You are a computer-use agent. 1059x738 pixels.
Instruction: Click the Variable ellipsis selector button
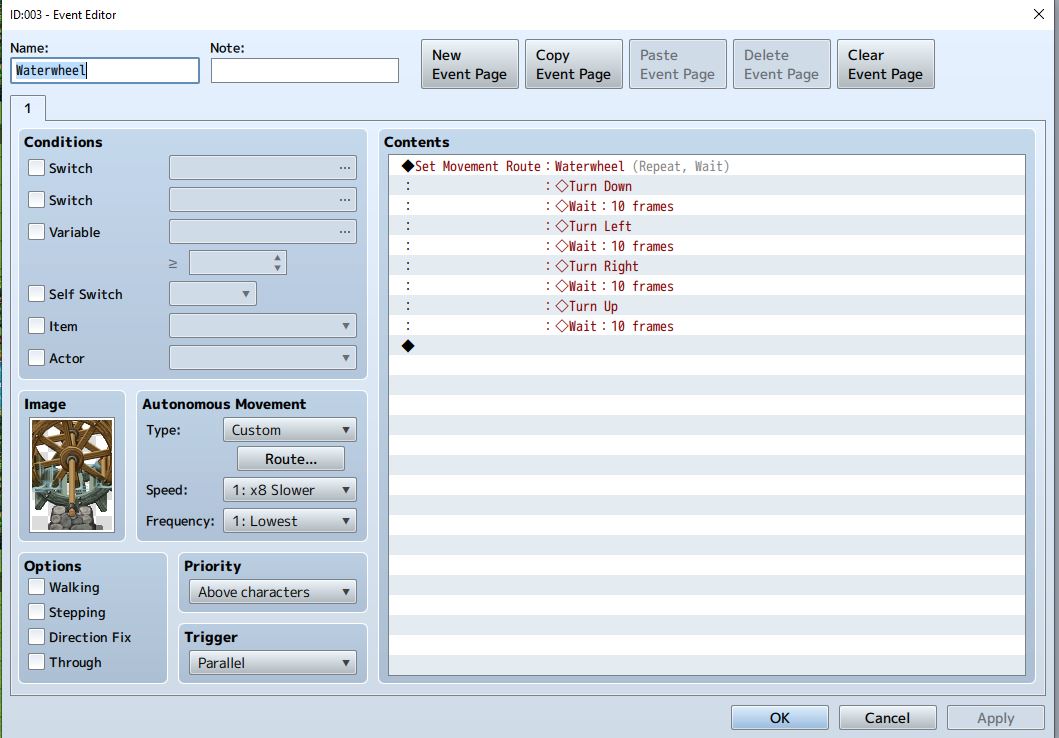(x=344, y=232)
